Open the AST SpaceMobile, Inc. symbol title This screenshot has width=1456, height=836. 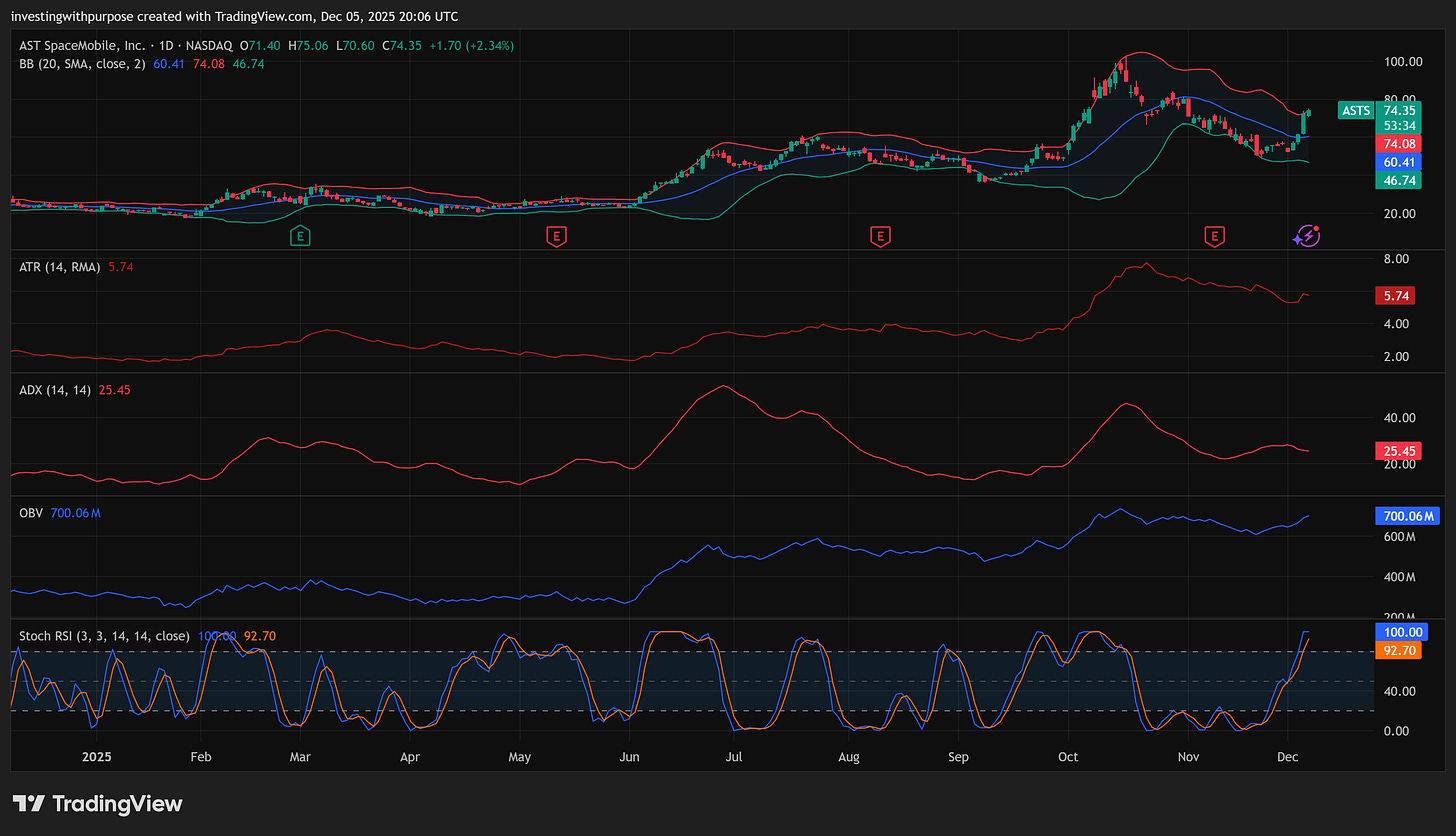point(80,45)
